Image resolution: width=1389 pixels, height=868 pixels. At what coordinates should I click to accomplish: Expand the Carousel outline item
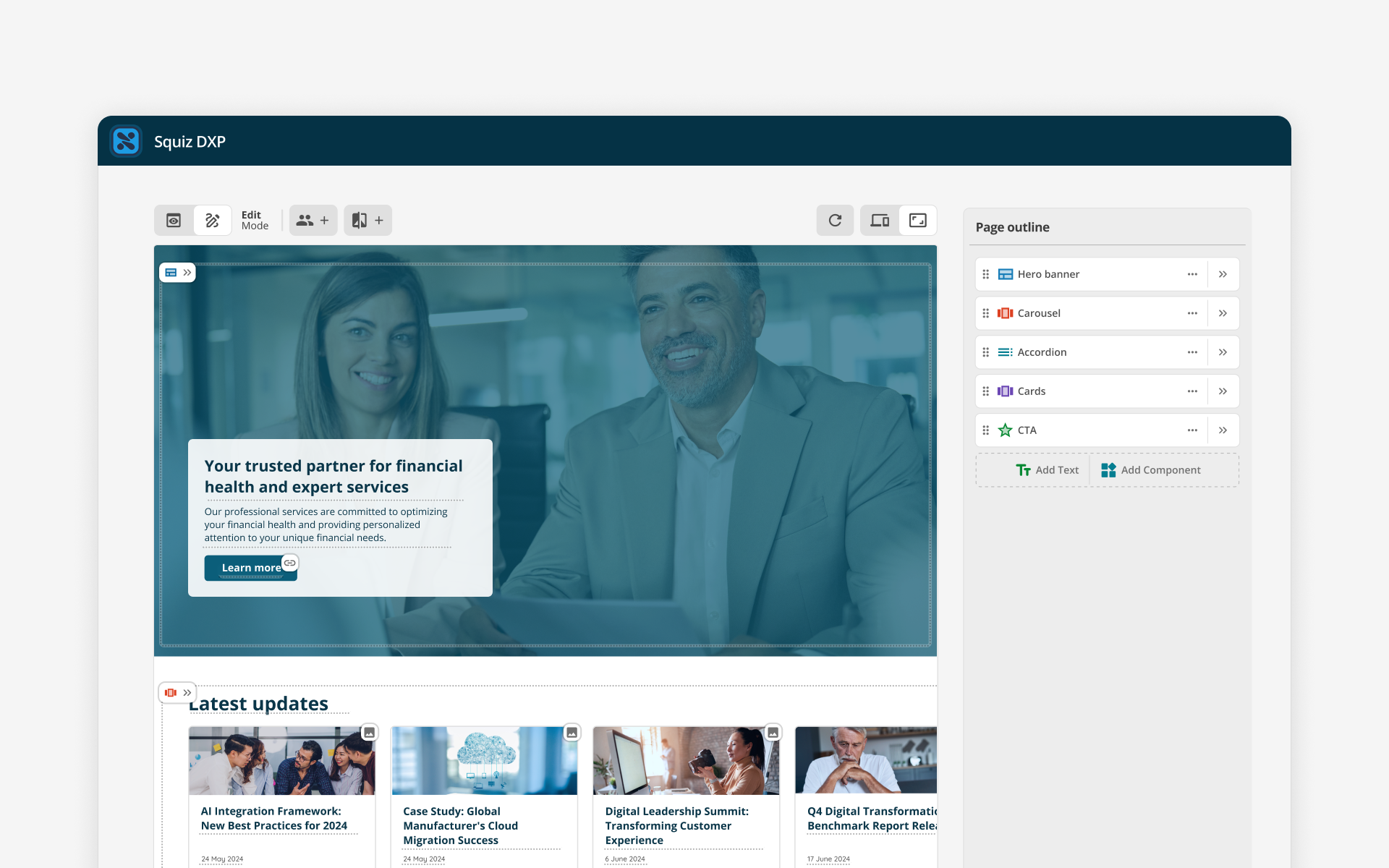[1223, 313]
